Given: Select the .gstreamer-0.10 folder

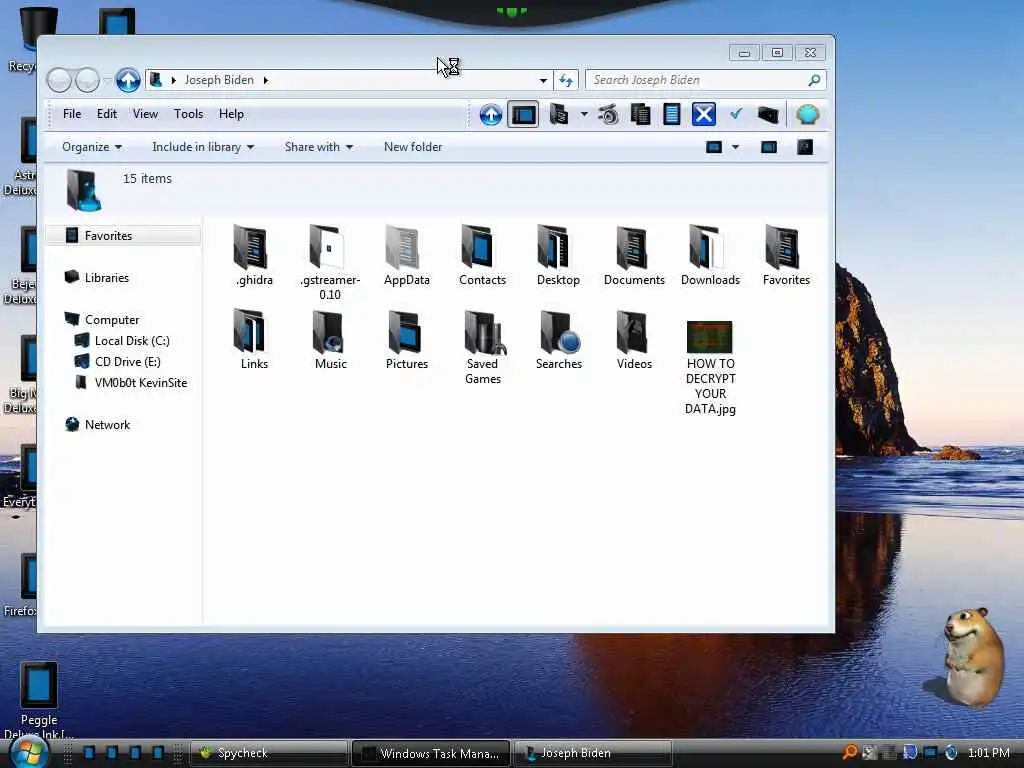Looking at the screenshot, I should pyautogui.click(x=330, y=263).
